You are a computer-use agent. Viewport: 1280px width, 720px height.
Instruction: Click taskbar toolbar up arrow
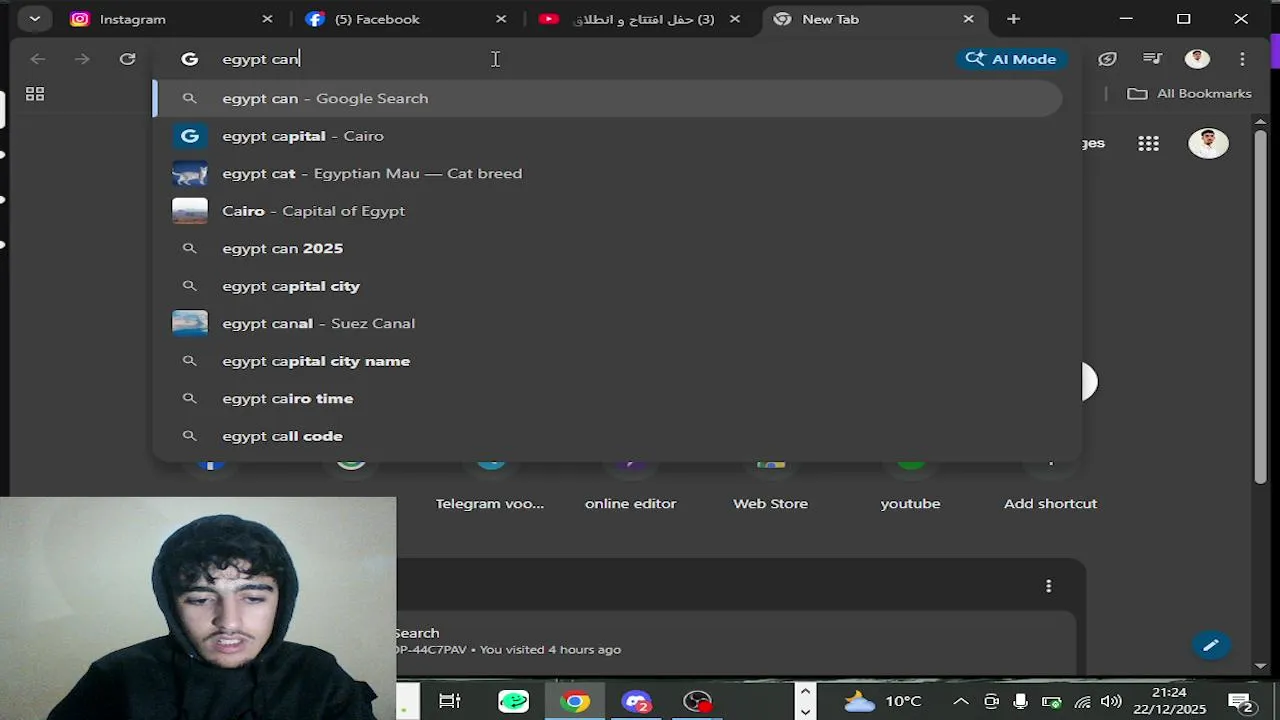click(805, 691)
